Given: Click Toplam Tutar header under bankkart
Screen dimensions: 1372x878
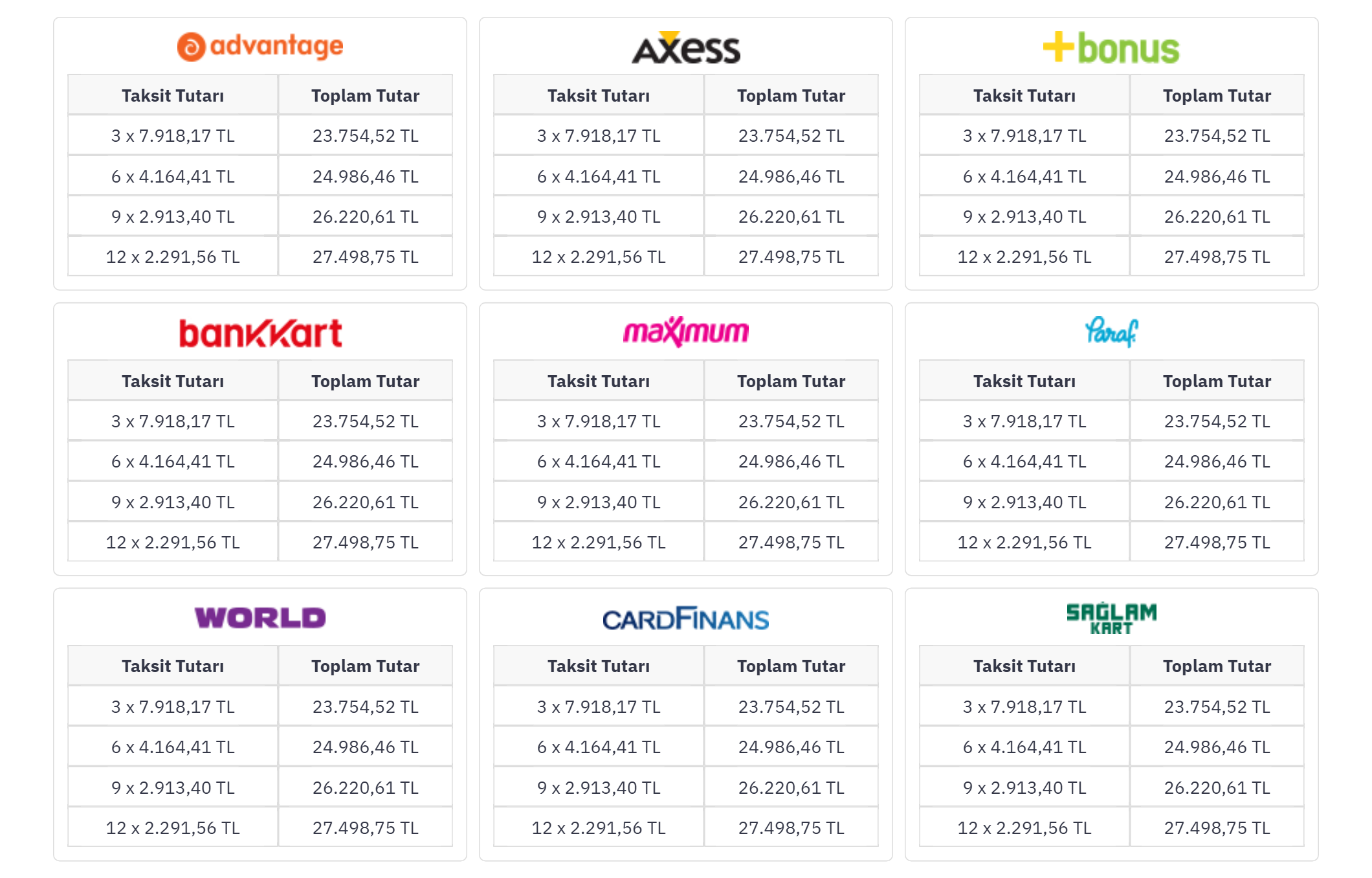Looking at the screenshot, I should [x=365, y=381].
